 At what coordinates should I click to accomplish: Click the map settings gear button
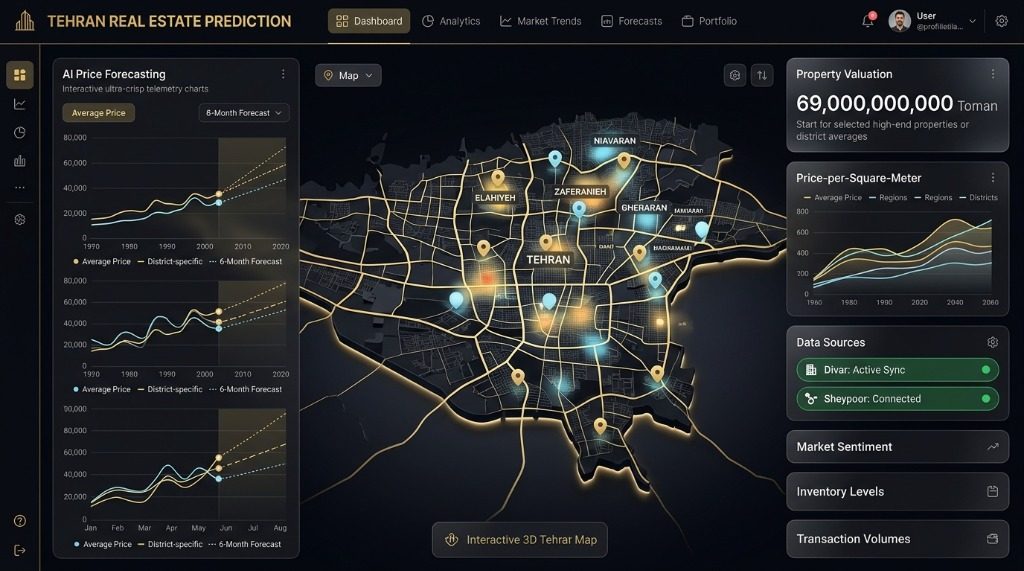(x=735, y=75)
